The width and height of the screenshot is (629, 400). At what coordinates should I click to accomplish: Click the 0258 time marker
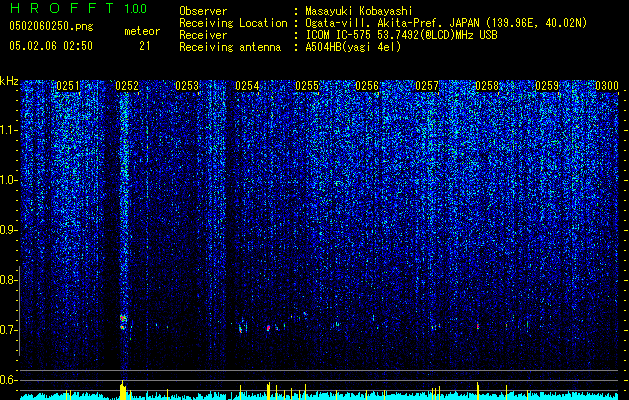[x=487, y=86]
